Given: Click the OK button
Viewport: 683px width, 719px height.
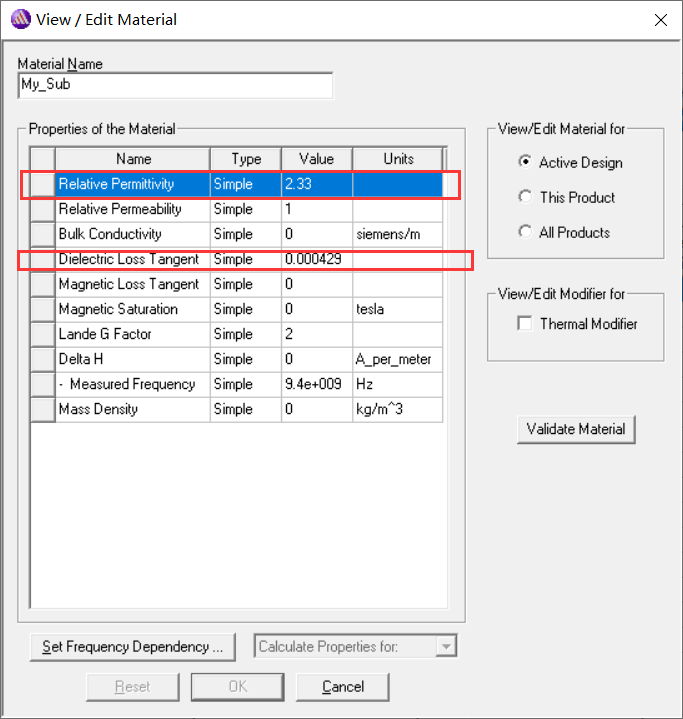Looking at the screenshot, I should [238, 687].
